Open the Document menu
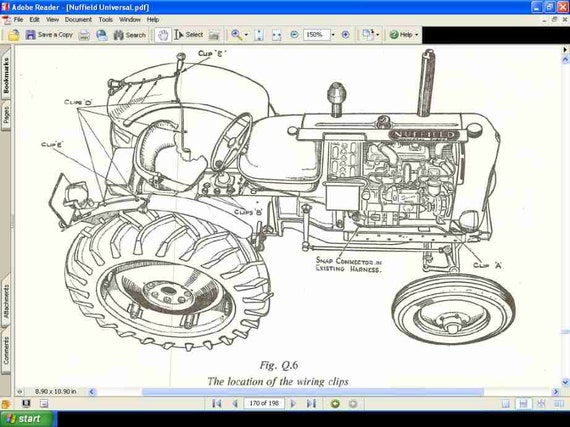 pos(78,20)
